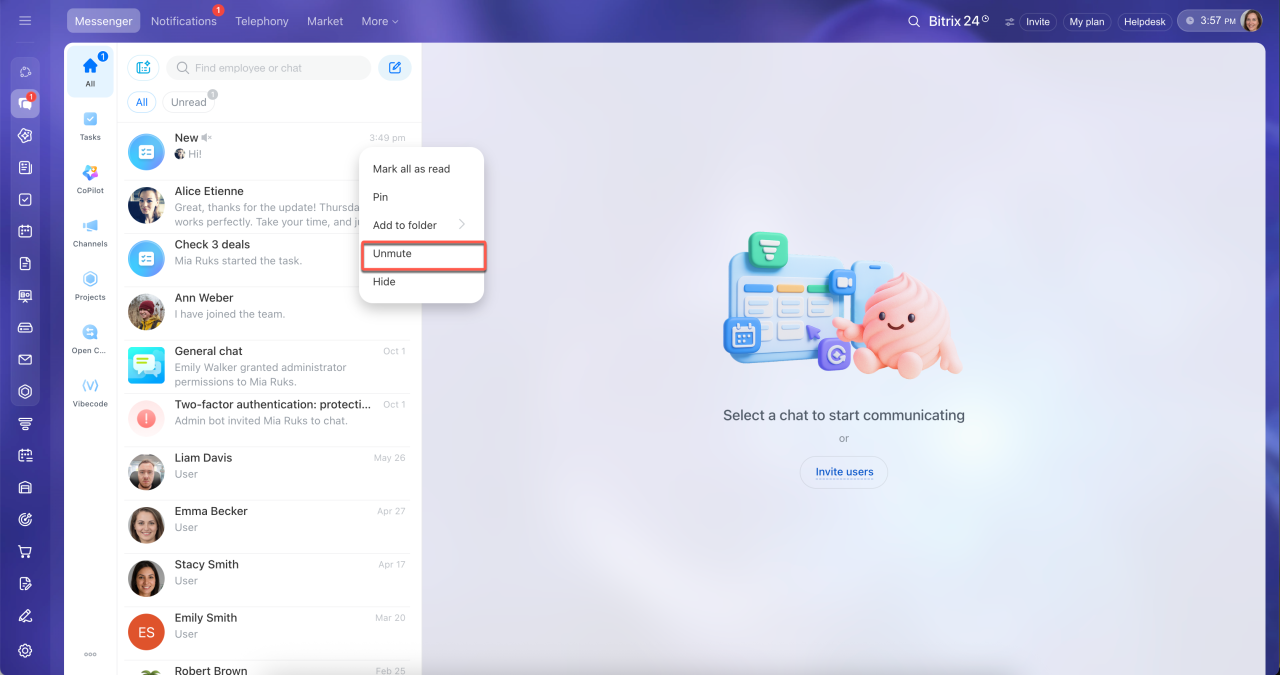
Task: Open CoPilot in messenger sidebar
Action: click(x=90, y=179)
